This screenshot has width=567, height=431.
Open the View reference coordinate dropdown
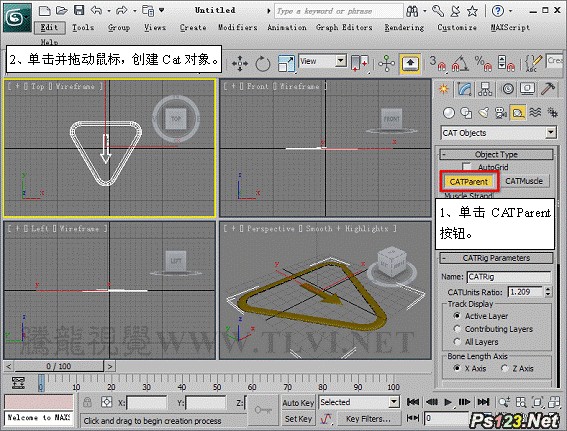[323, 61]
